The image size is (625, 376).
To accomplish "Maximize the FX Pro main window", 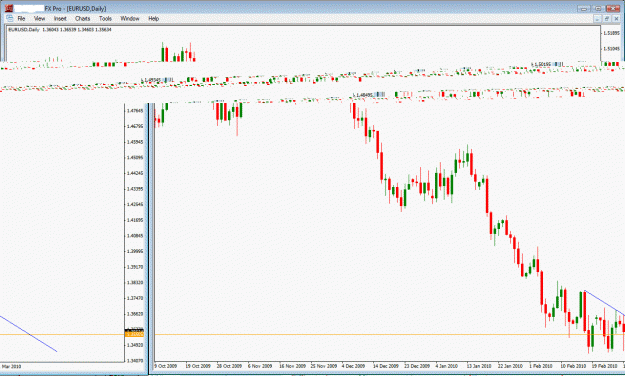I will tap(598, 8).
